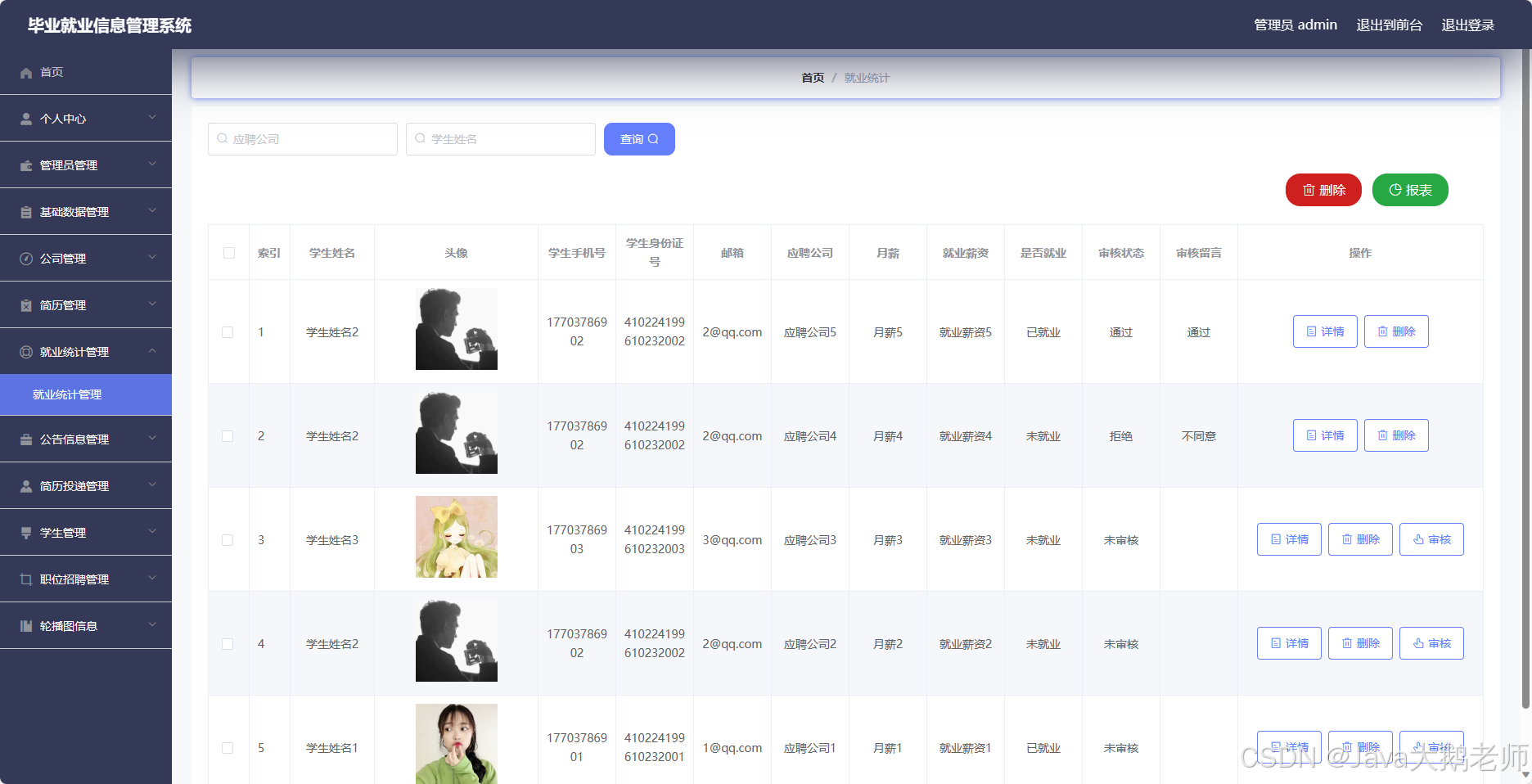Click the trophy icon for 学生管理
The image size is (1532, 784).
[x=26, y=533]
